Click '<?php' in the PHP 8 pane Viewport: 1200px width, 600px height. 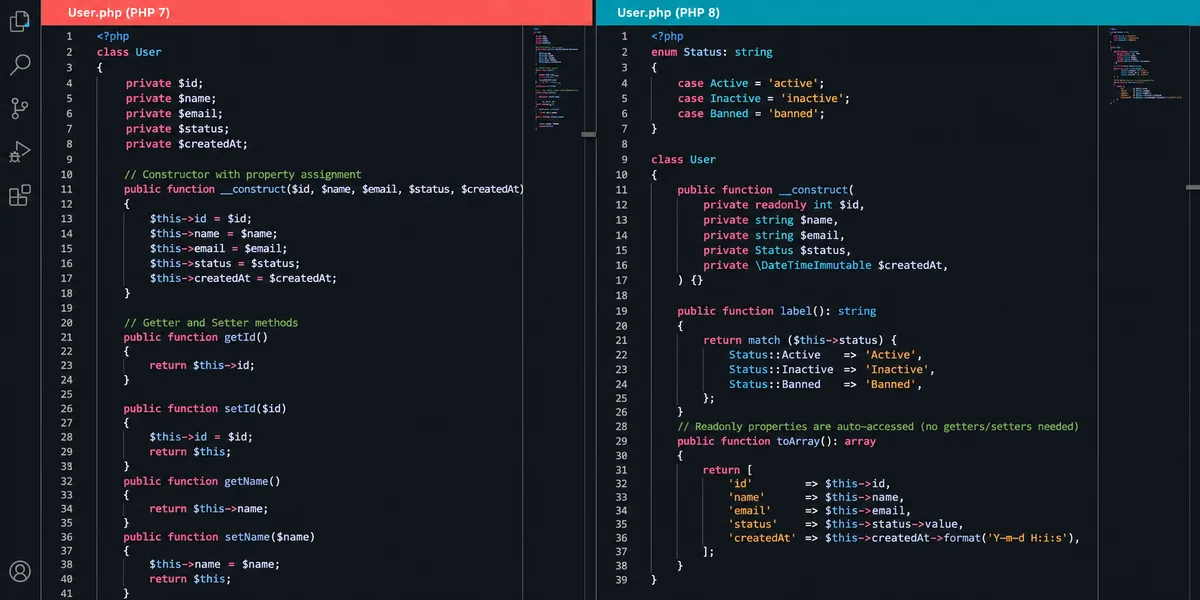pos(667,36)
